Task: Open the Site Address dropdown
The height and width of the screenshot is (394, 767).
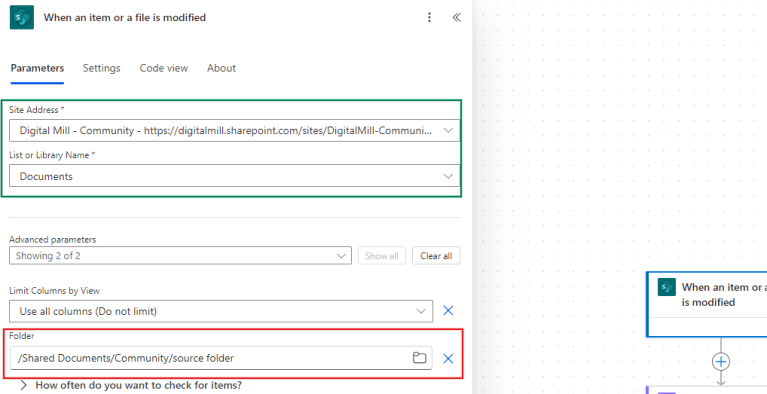Action: (x=235, y=131)
